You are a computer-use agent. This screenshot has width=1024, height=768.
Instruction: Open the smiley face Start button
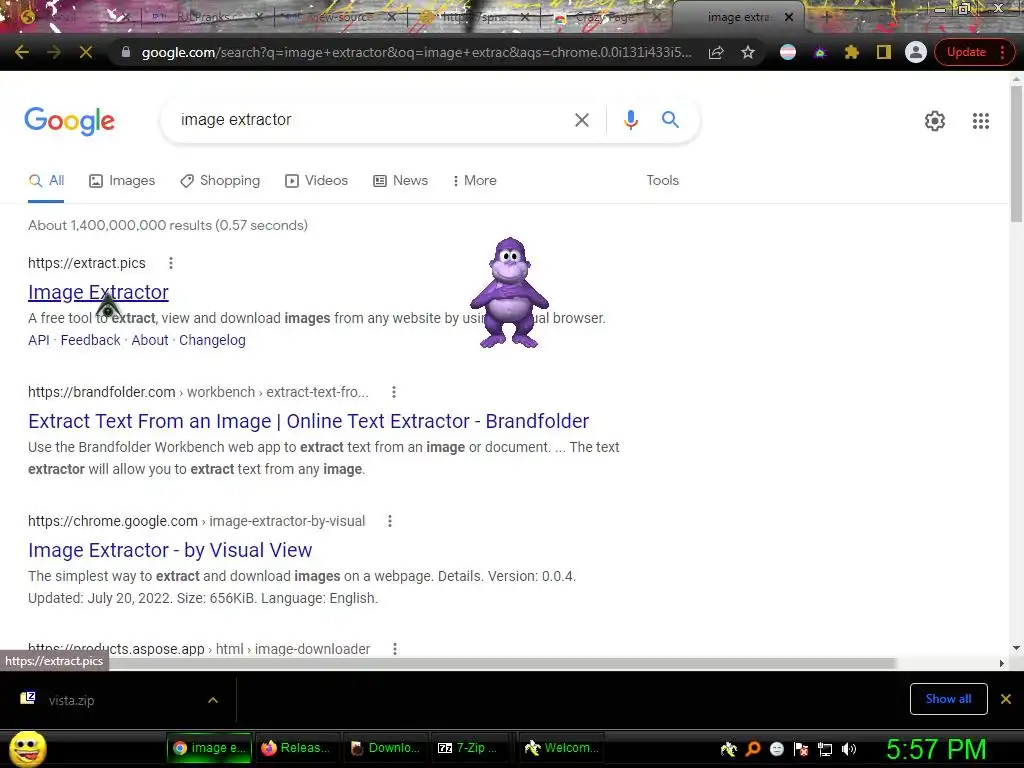tap(27, 749)
